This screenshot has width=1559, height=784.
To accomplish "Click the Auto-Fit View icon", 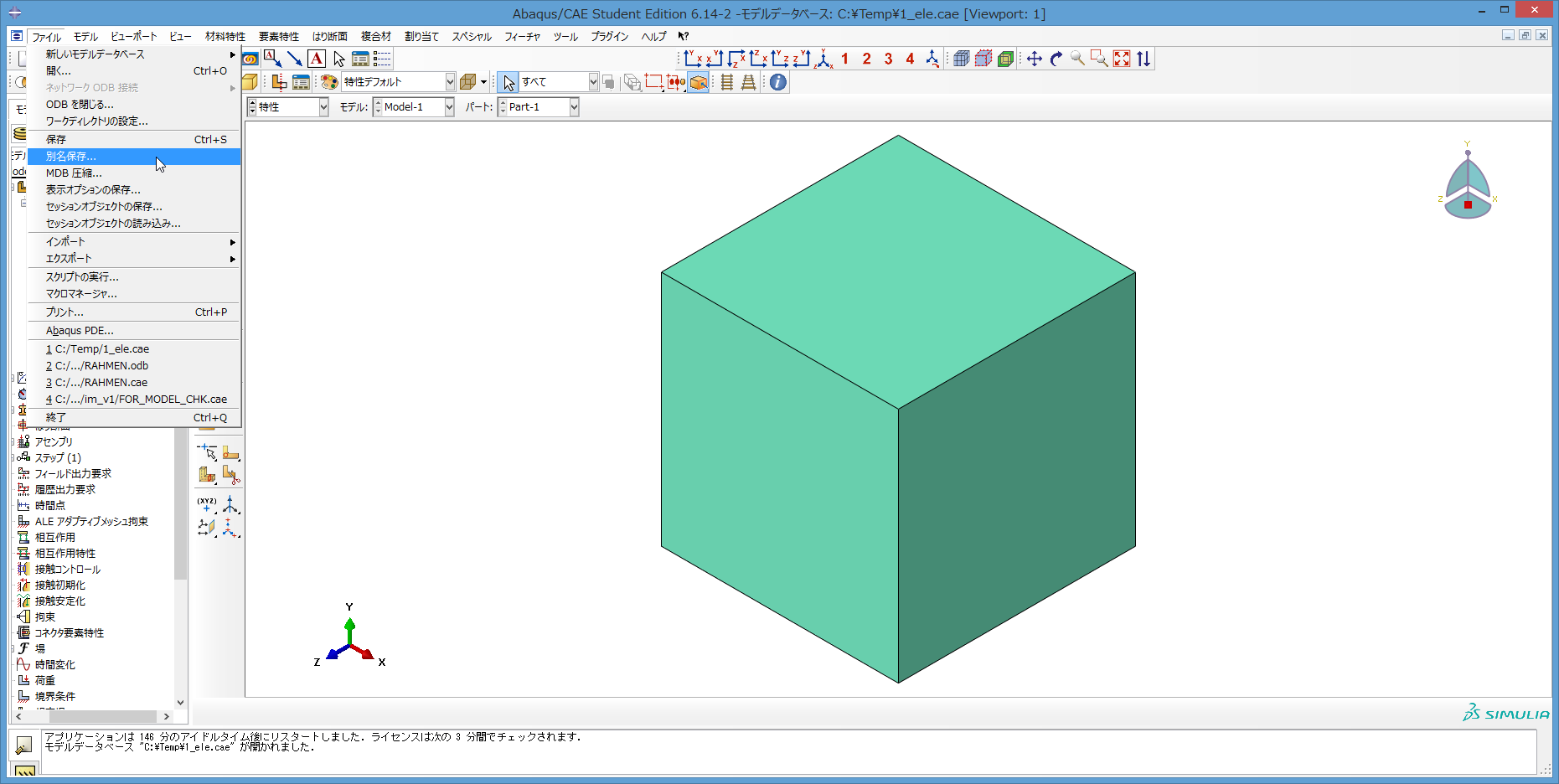I will (x=1122, y=59).
